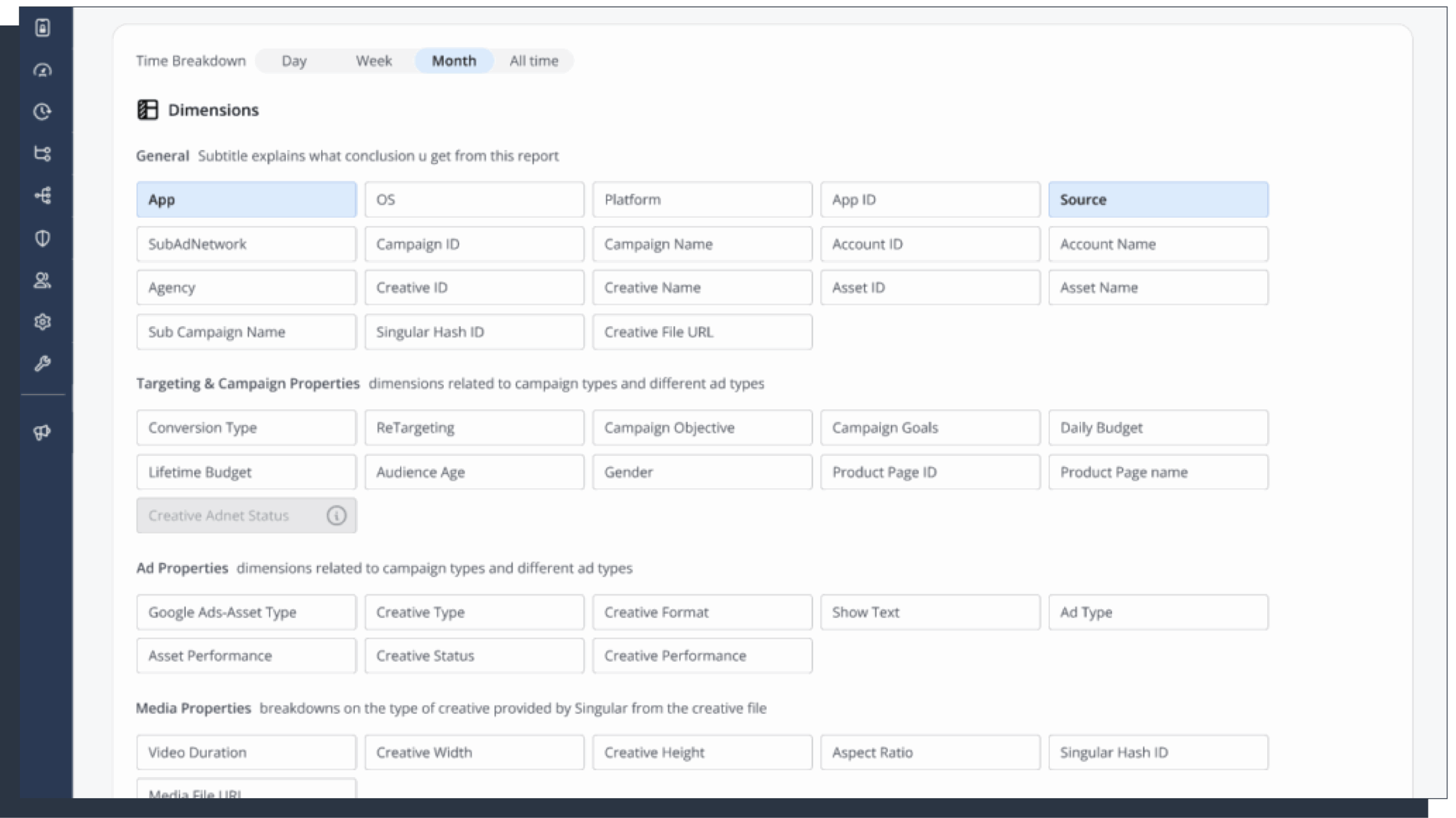Enable the Daily Budget dimension
1456x818 pixels.
(x=1158, y=427)
